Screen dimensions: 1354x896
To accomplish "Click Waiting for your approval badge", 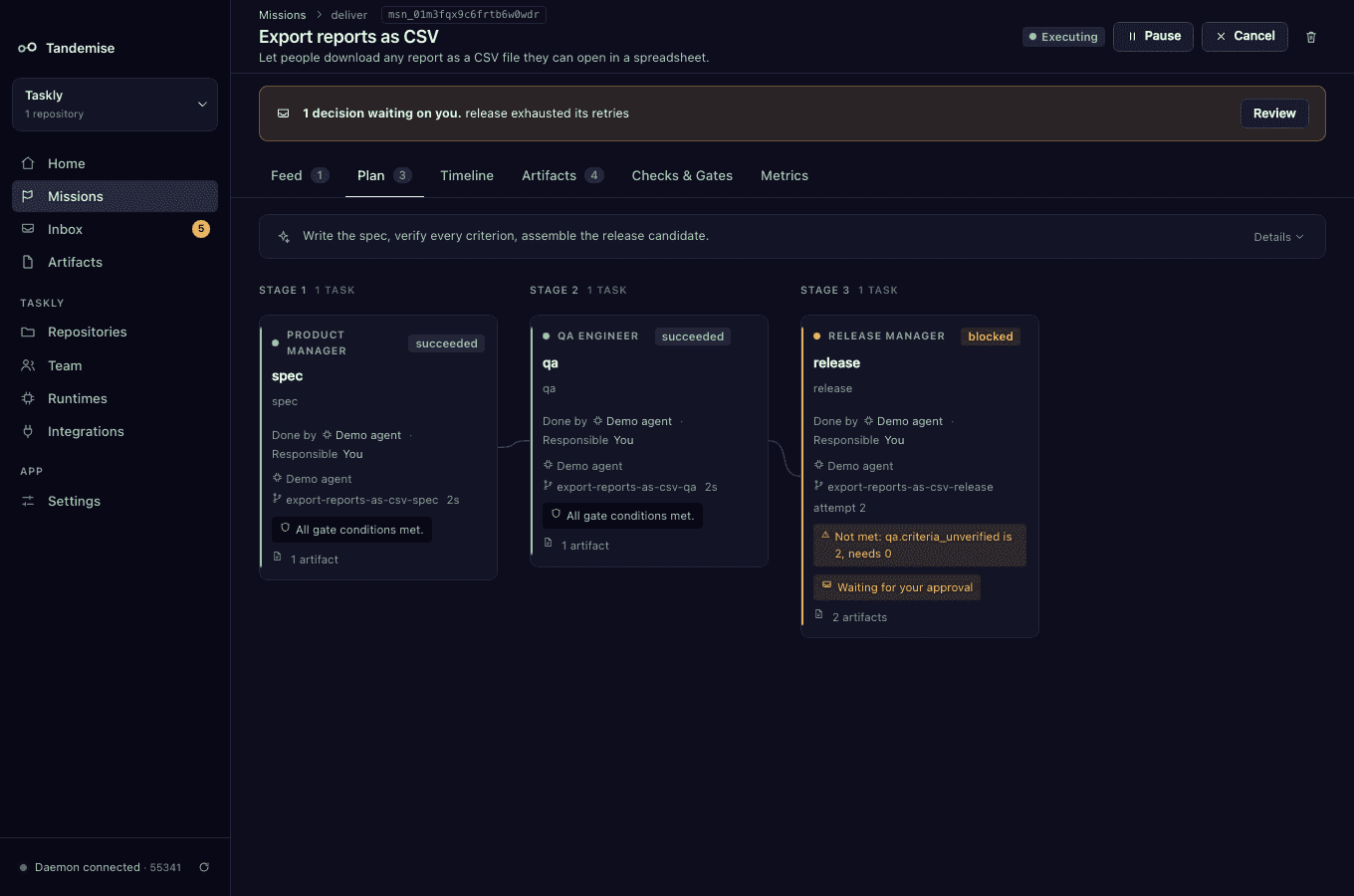I will tap(897, 587).
